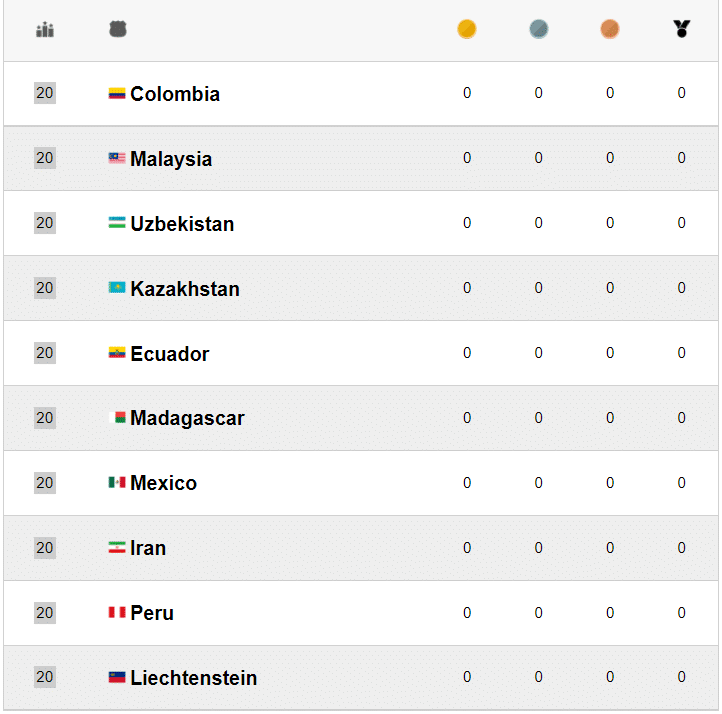The height and width of the screenshot is (714, 722).
Task: Click Malaysia's gold medal count
Action: (x=467, y=158)
